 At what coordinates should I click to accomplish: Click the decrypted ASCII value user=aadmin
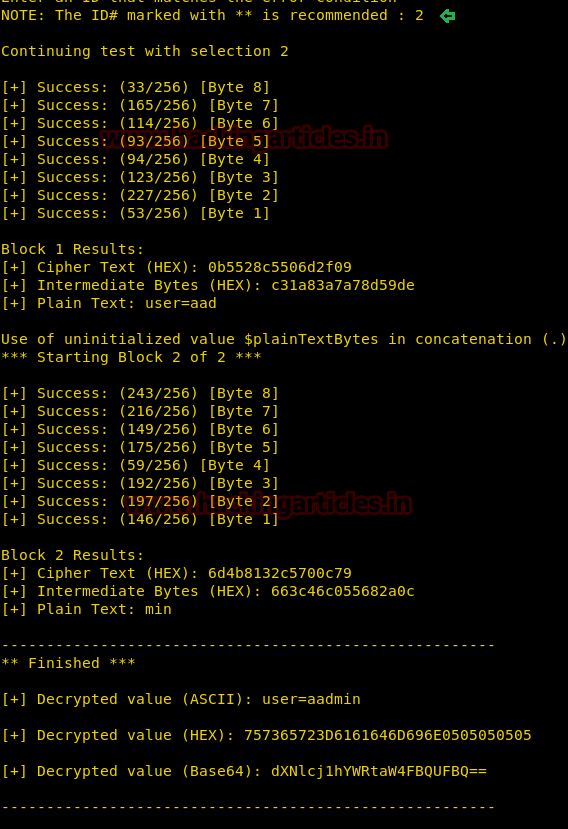coord(312,699)
